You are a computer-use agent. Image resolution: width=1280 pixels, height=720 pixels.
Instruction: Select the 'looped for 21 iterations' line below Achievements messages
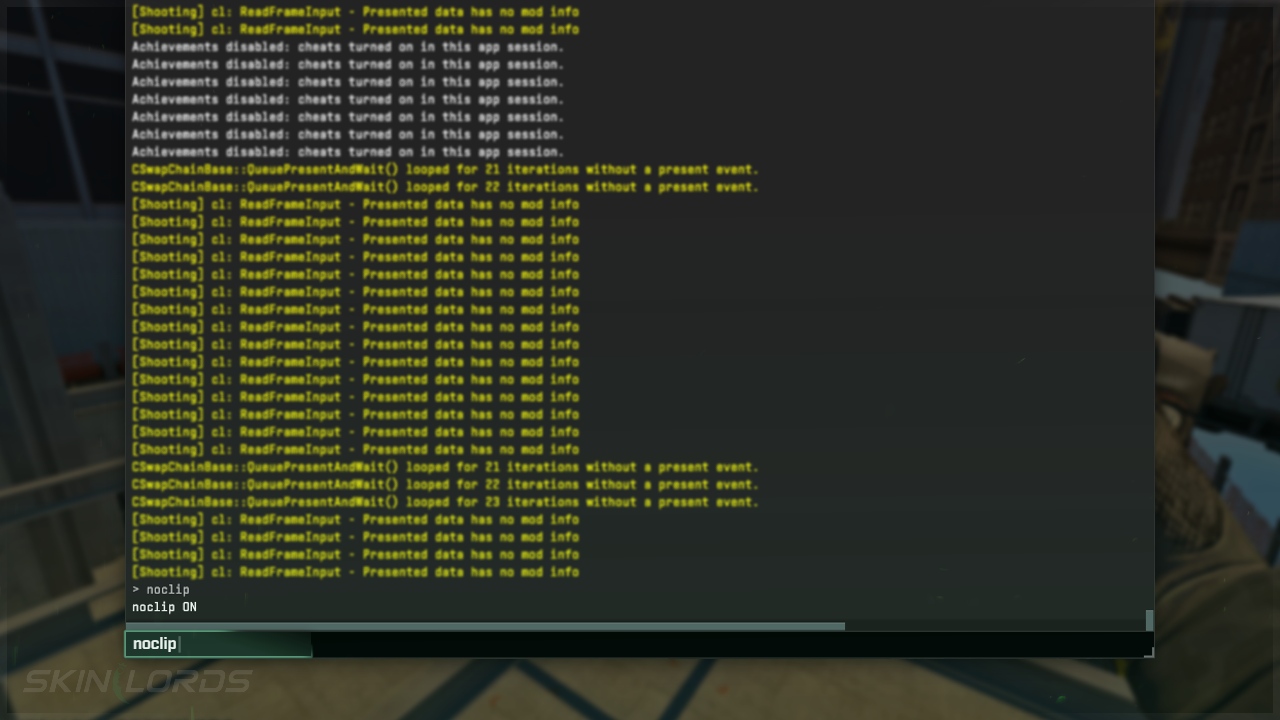(x=445, y=170)
